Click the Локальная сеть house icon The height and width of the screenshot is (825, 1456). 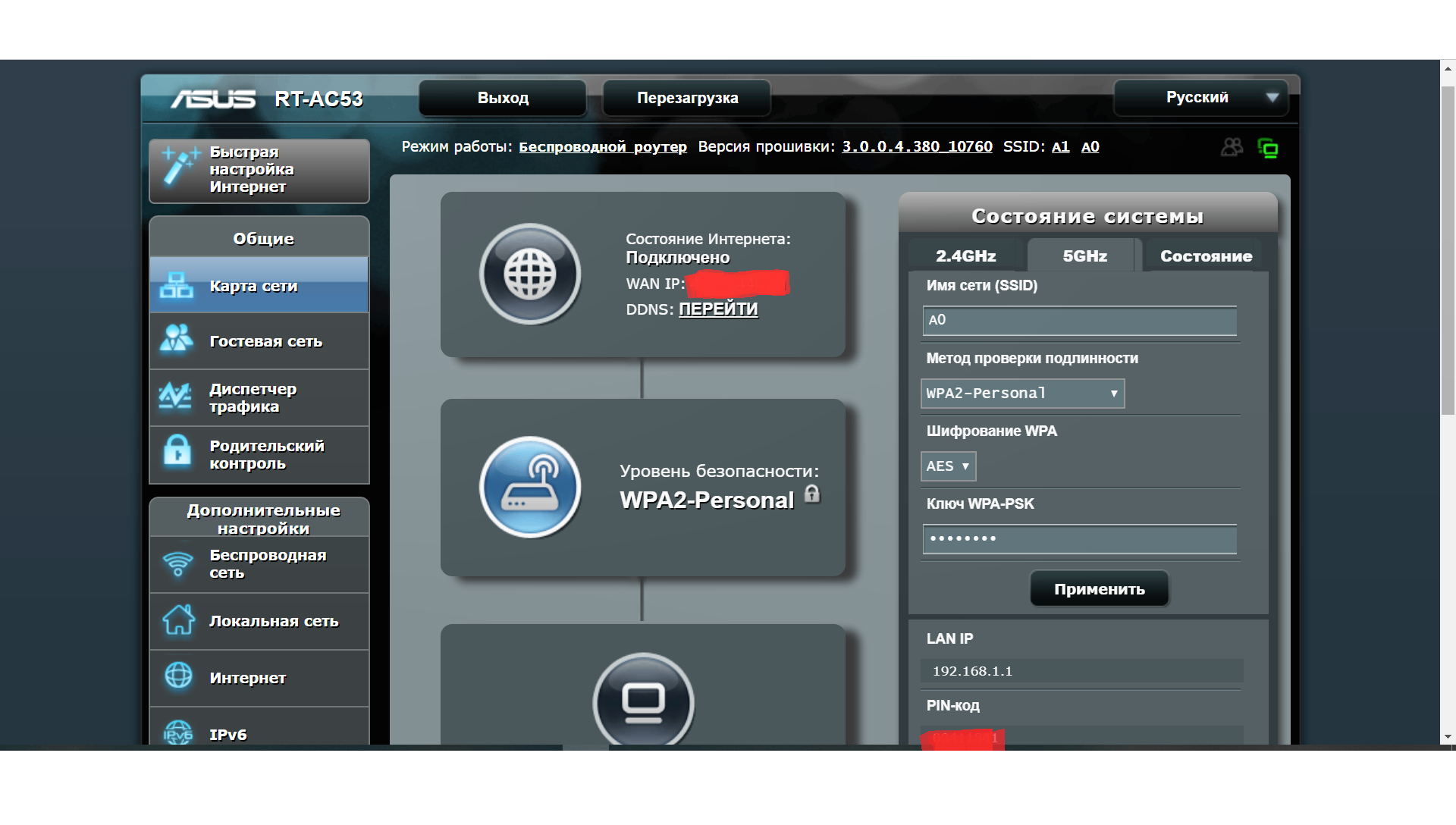(179, 620)
